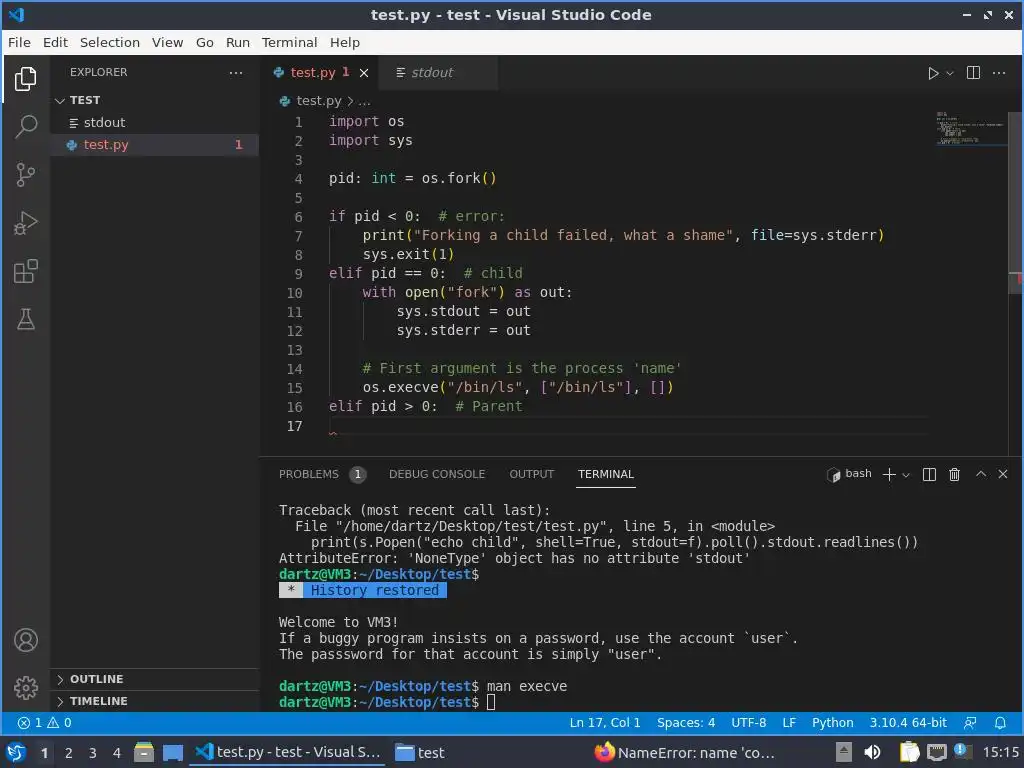Open the Extensions view
This screenshot has height=768, width=1024.
(25, 271)
